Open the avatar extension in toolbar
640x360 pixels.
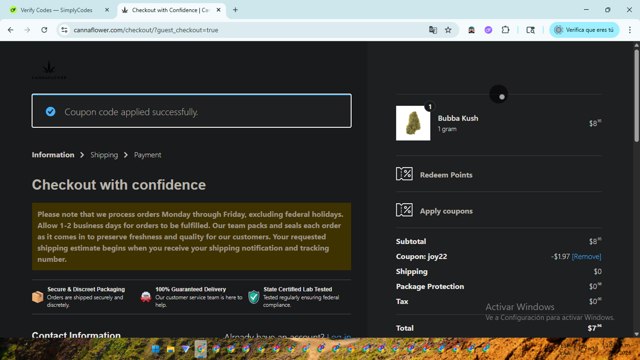(471, 30)
